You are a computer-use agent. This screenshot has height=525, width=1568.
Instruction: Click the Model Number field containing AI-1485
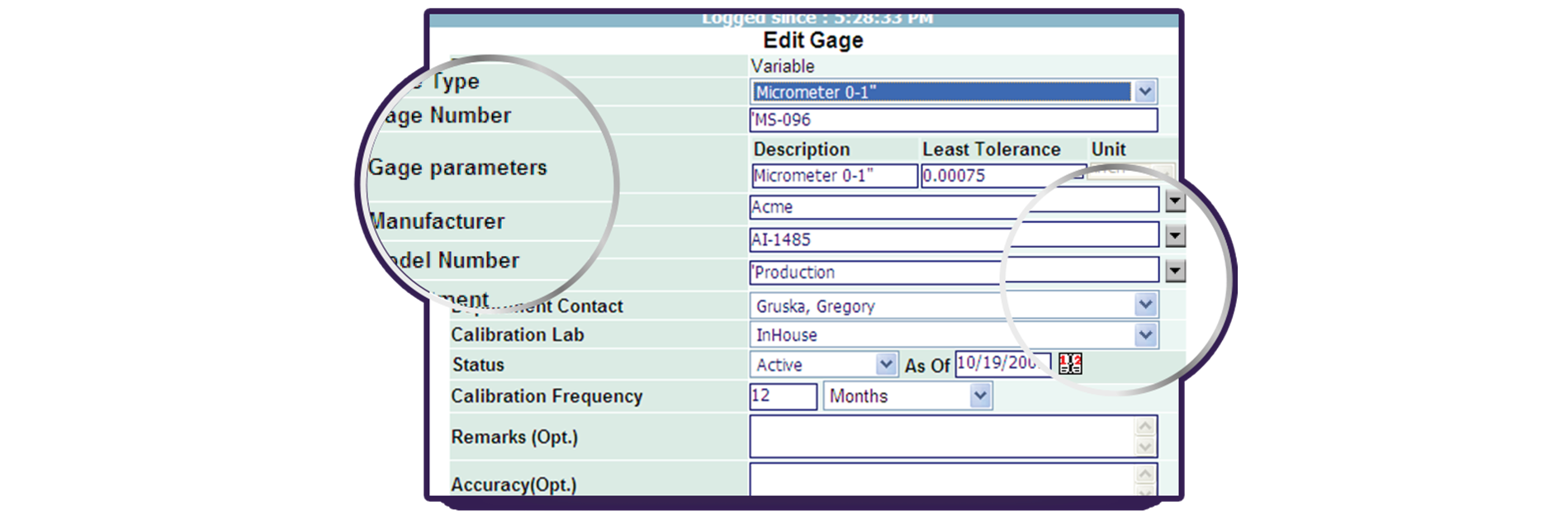952,239
